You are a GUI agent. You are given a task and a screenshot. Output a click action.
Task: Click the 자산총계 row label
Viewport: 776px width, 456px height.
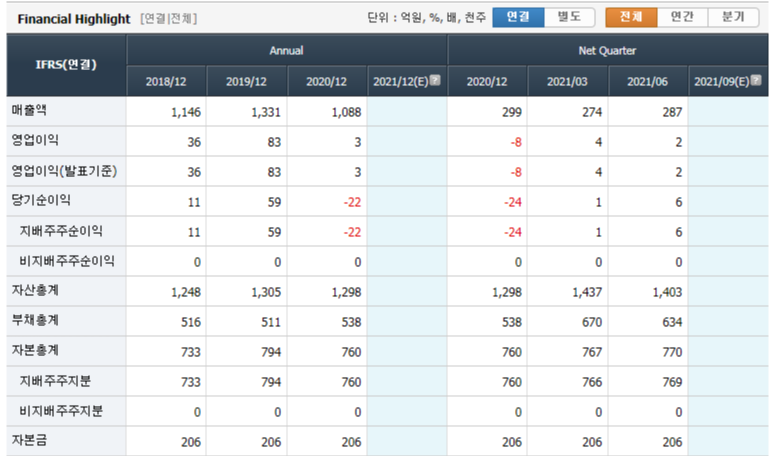[x=35, y=290]
